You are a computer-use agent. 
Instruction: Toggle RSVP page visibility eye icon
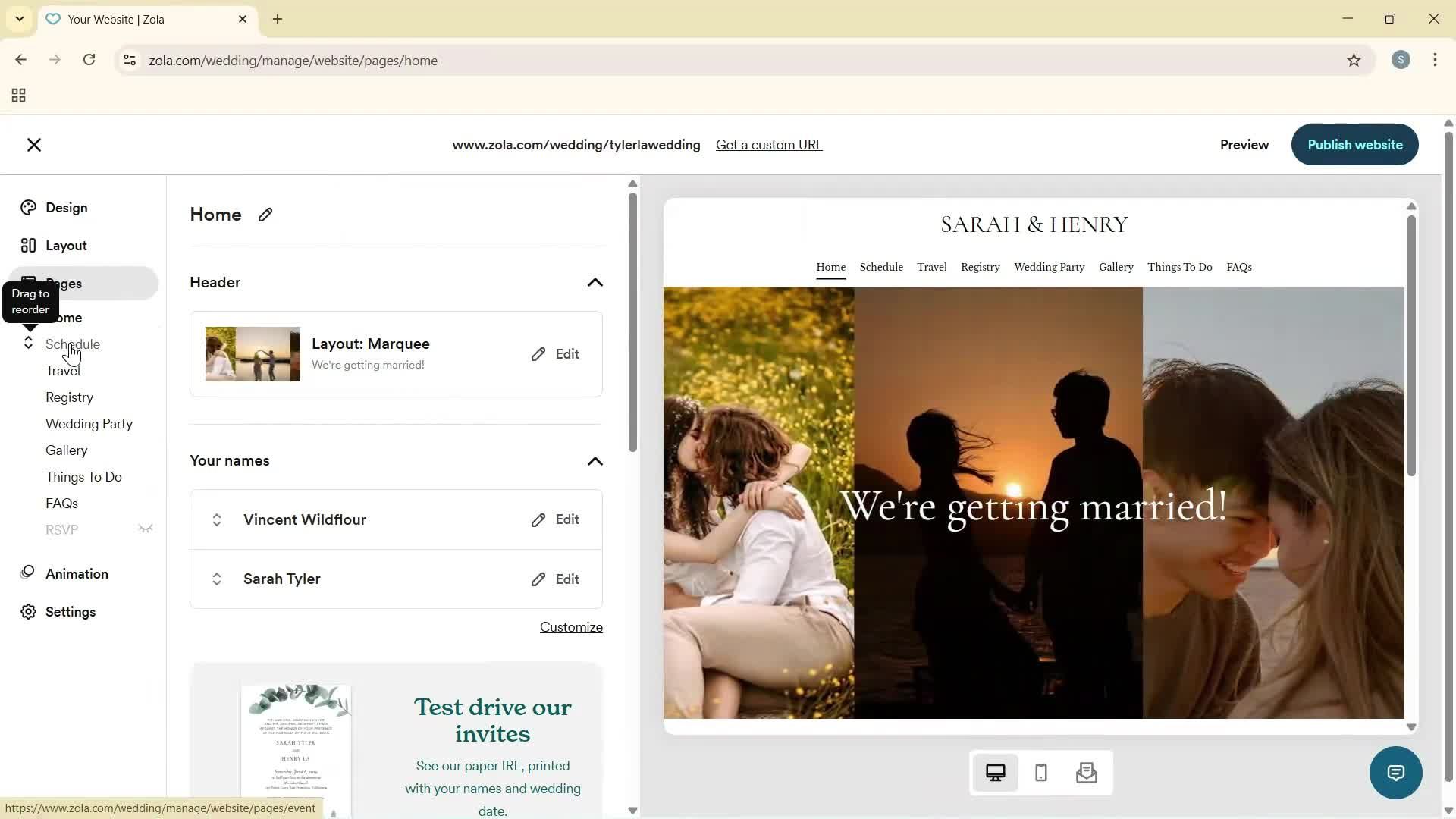click(x=145, y=529)
